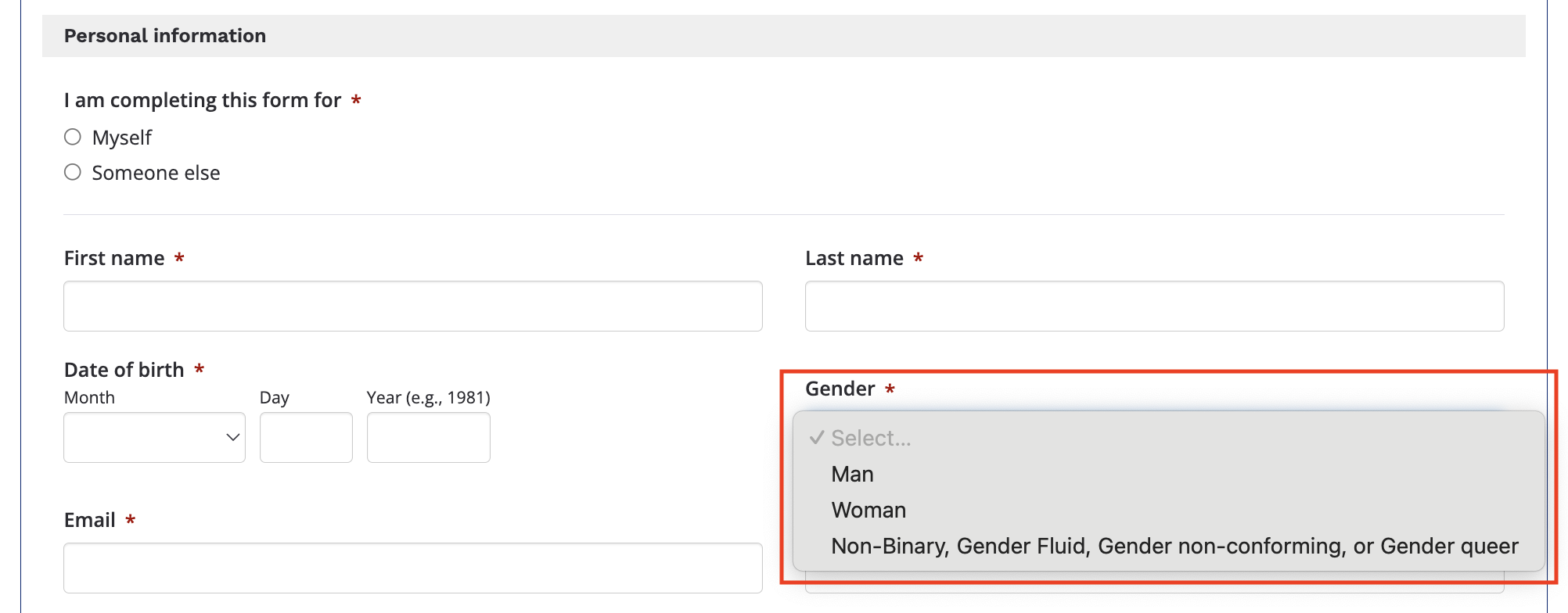Click the "Date of birth" label
Viewport: 1568px width, 613px height.
(x=124, y=370)
